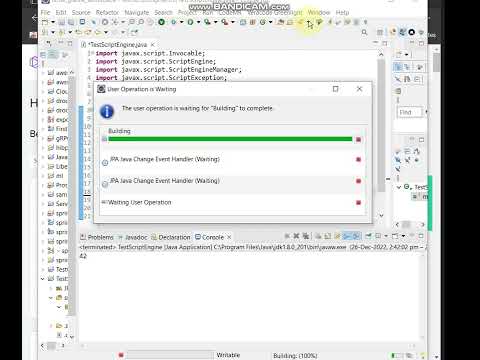Image resolution: width=480 pixels, height=360 pixels.
Task: Click Remove Launch icon in Console toolbar
Action: click(x=296, y=236)
